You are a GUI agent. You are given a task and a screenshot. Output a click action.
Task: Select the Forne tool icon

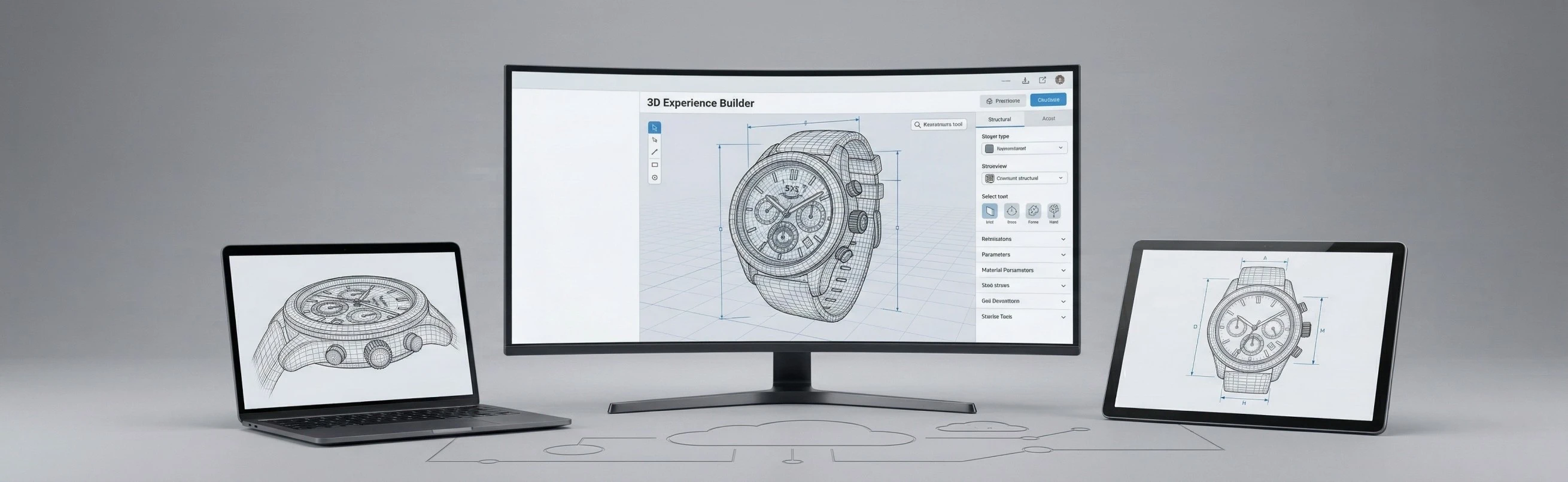[1033, 211]
